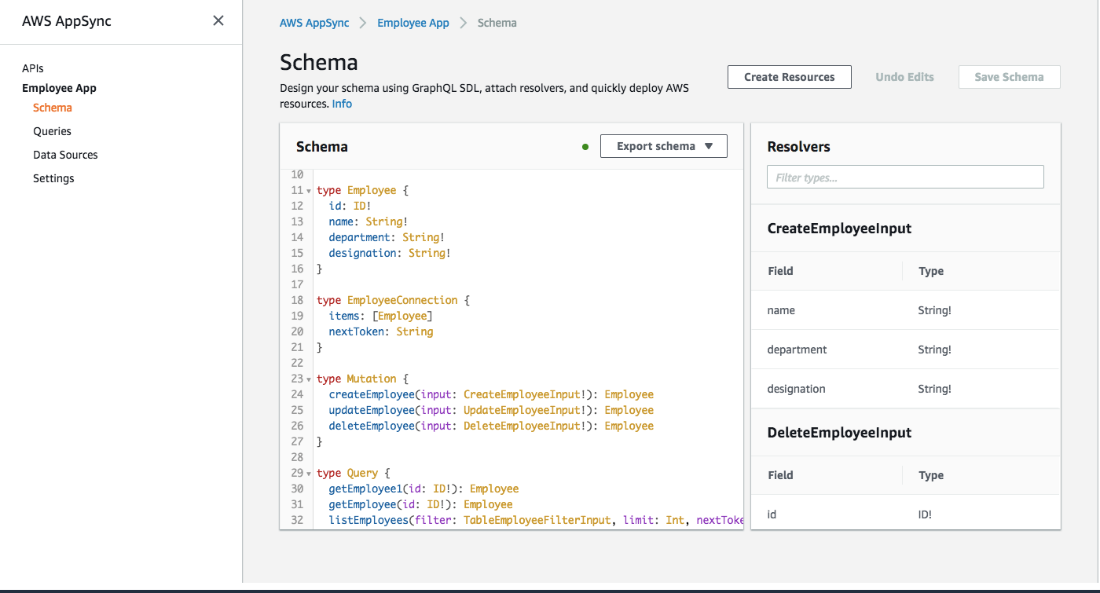This screenshot has height=593, width=1100.
Task: Click the DeleteEmployeeInput resolver heading
Action: tap(839, 432)
